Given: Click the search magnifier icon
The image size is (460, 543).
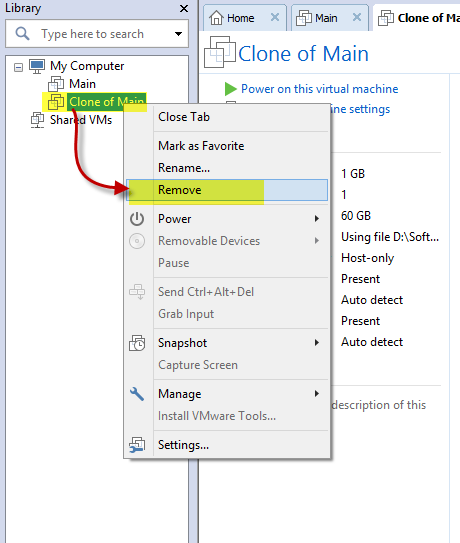Looking at the screenshot, I should [x=23, y=34].
